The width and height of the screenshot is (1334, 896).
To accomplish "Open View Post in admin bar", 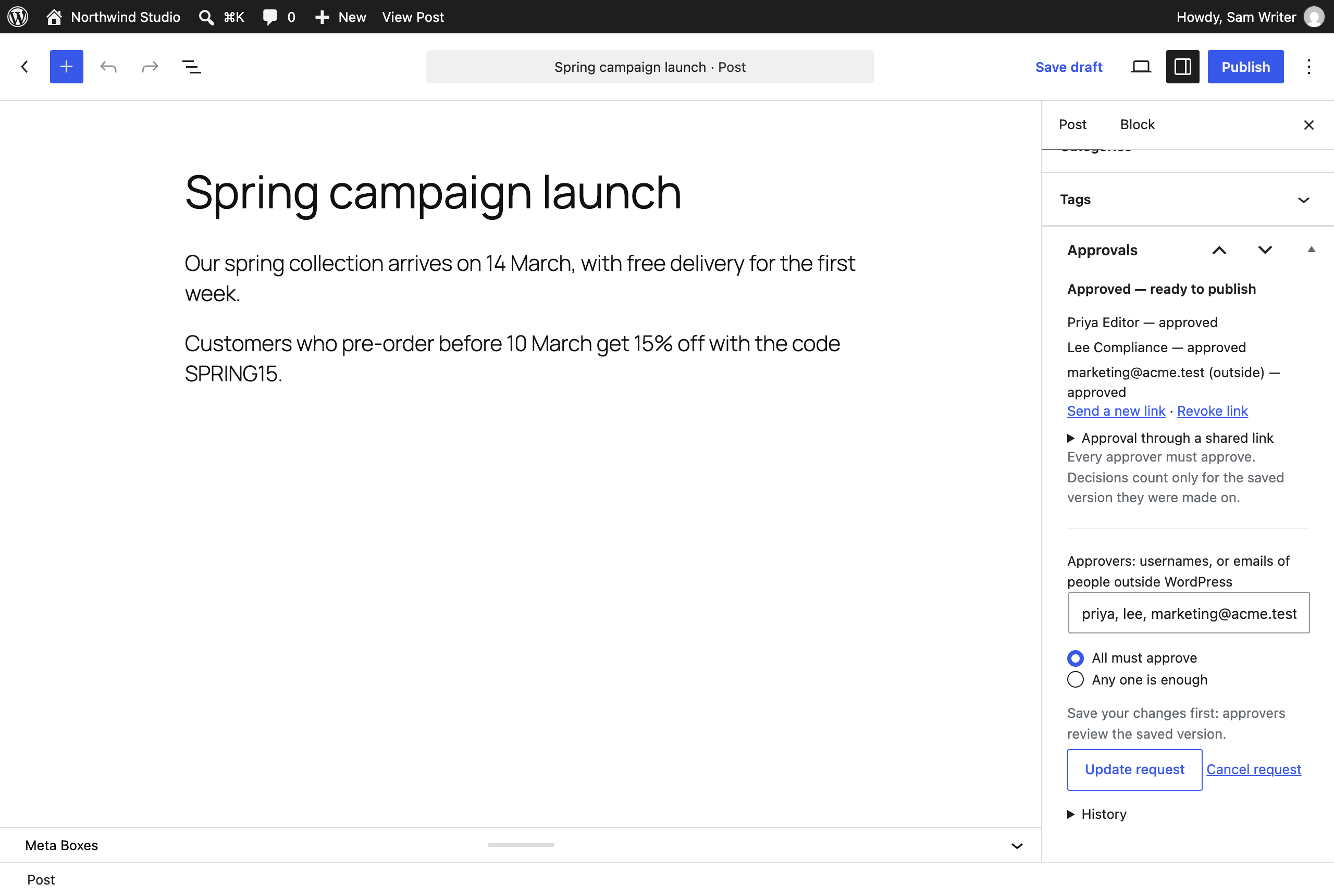I will [413, 17].
